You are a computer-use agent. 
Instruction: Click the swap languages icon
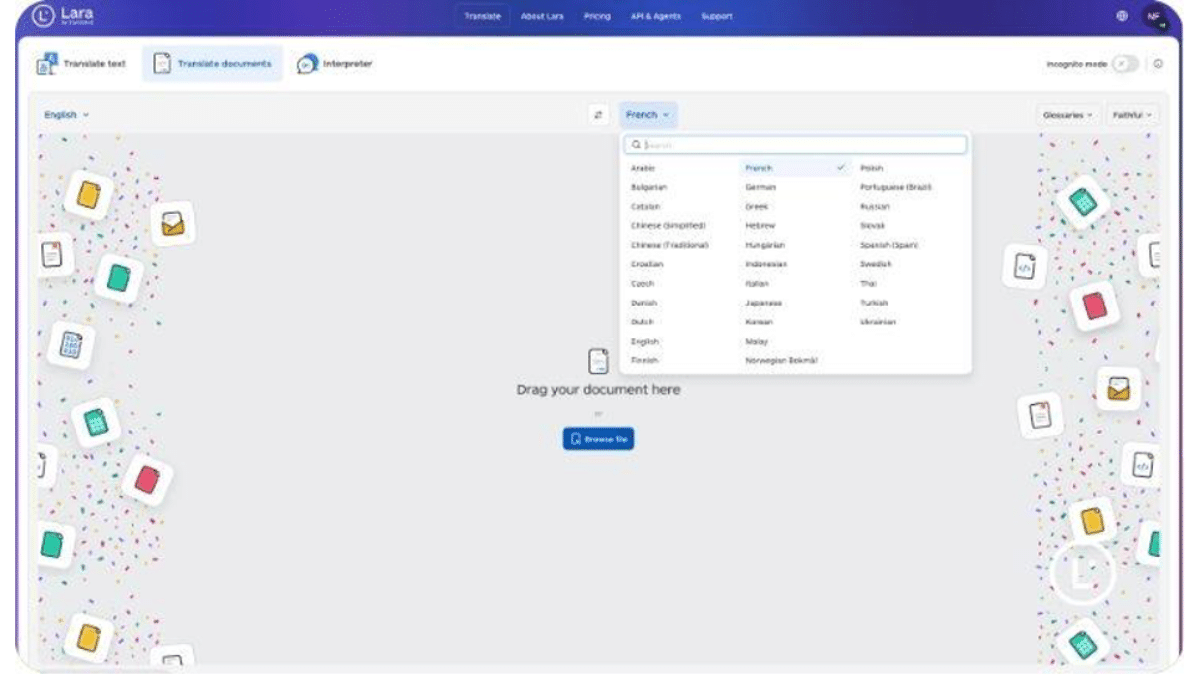tap(598, 115)
